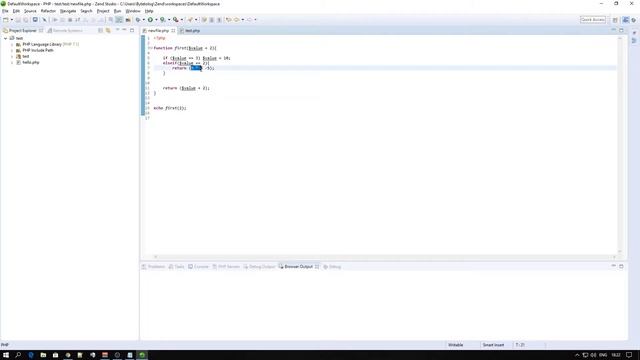Click the Quick Access search field

pyautogui.click(x=593, y=20)
